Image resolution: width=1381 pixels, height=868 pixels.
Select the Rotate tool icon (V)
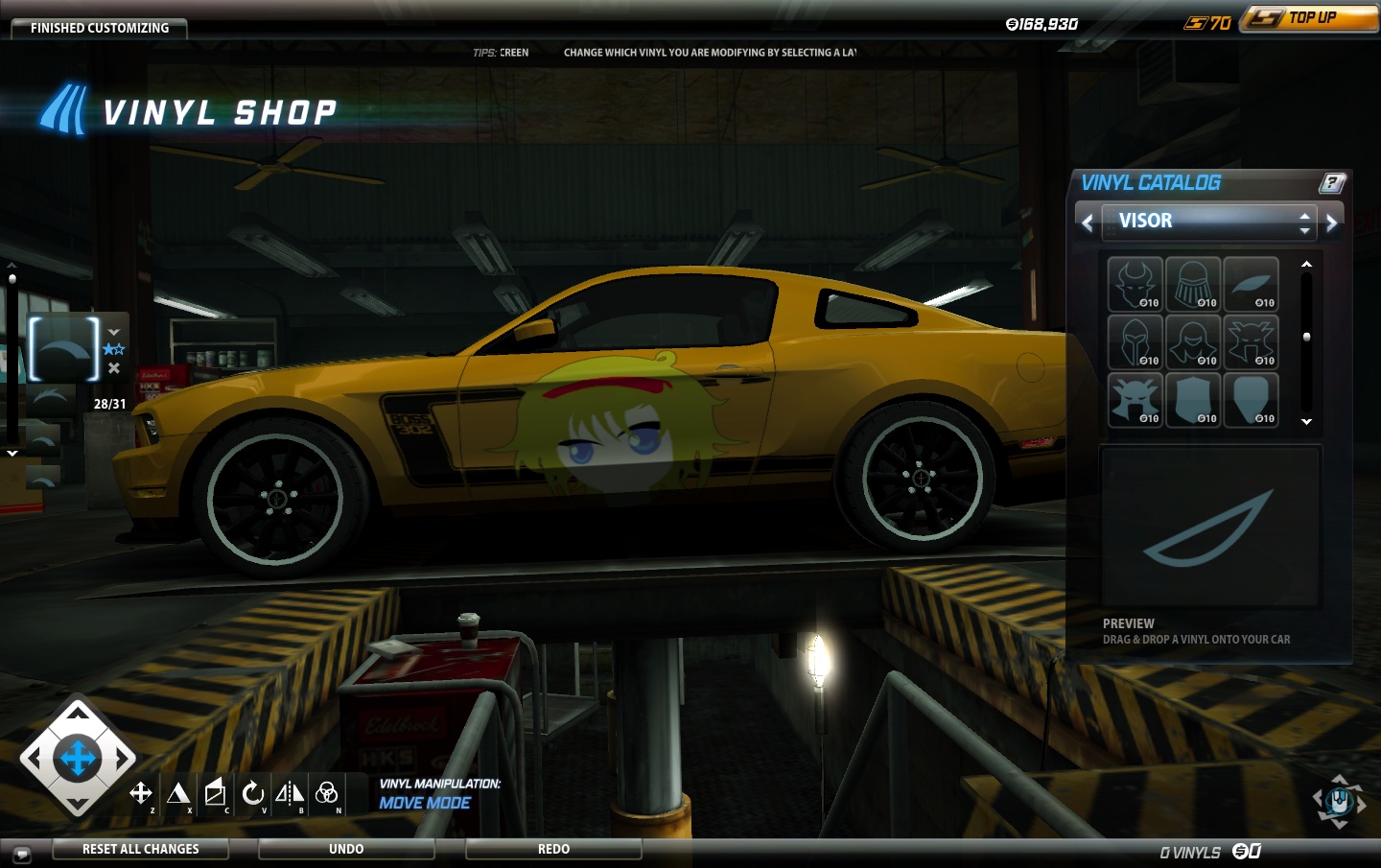pyautogui.click(x=252, y=793)
